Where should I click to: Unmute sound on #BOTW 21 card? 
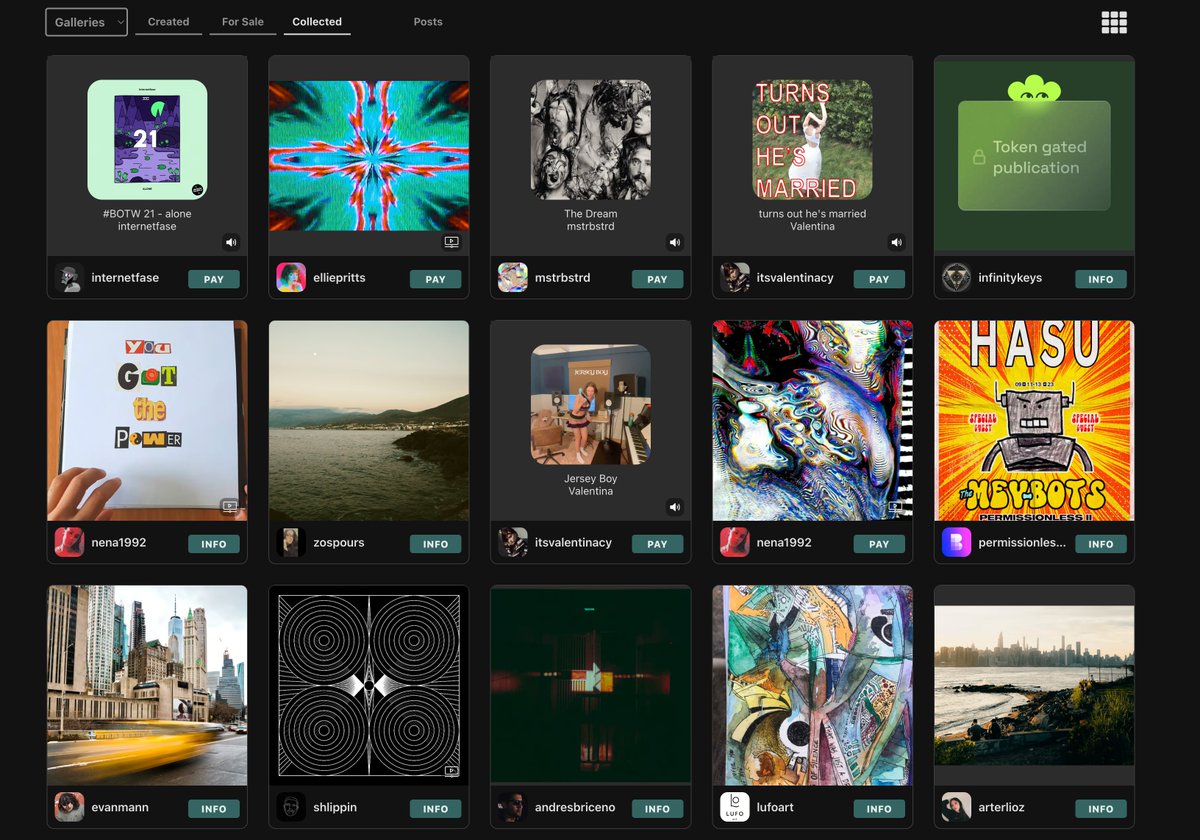coord(231,242)
